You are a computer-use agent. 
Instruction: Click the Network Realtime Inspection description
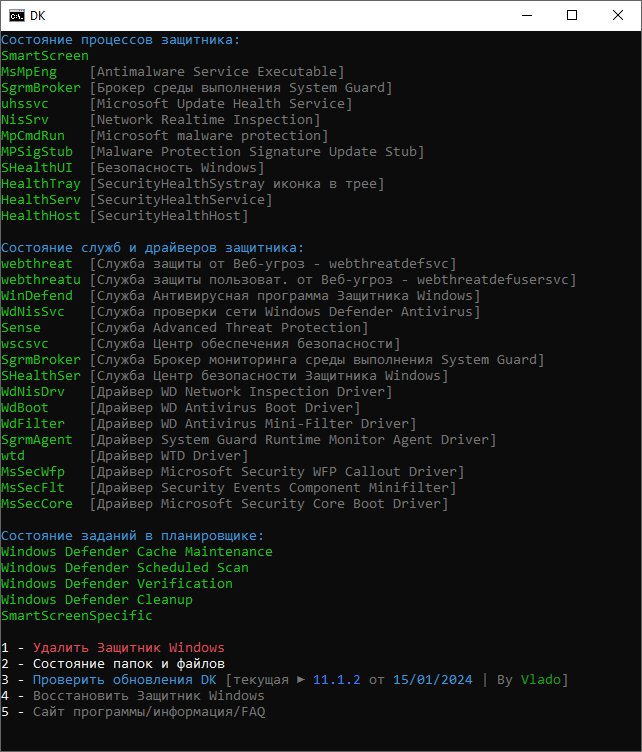[205, 120]
